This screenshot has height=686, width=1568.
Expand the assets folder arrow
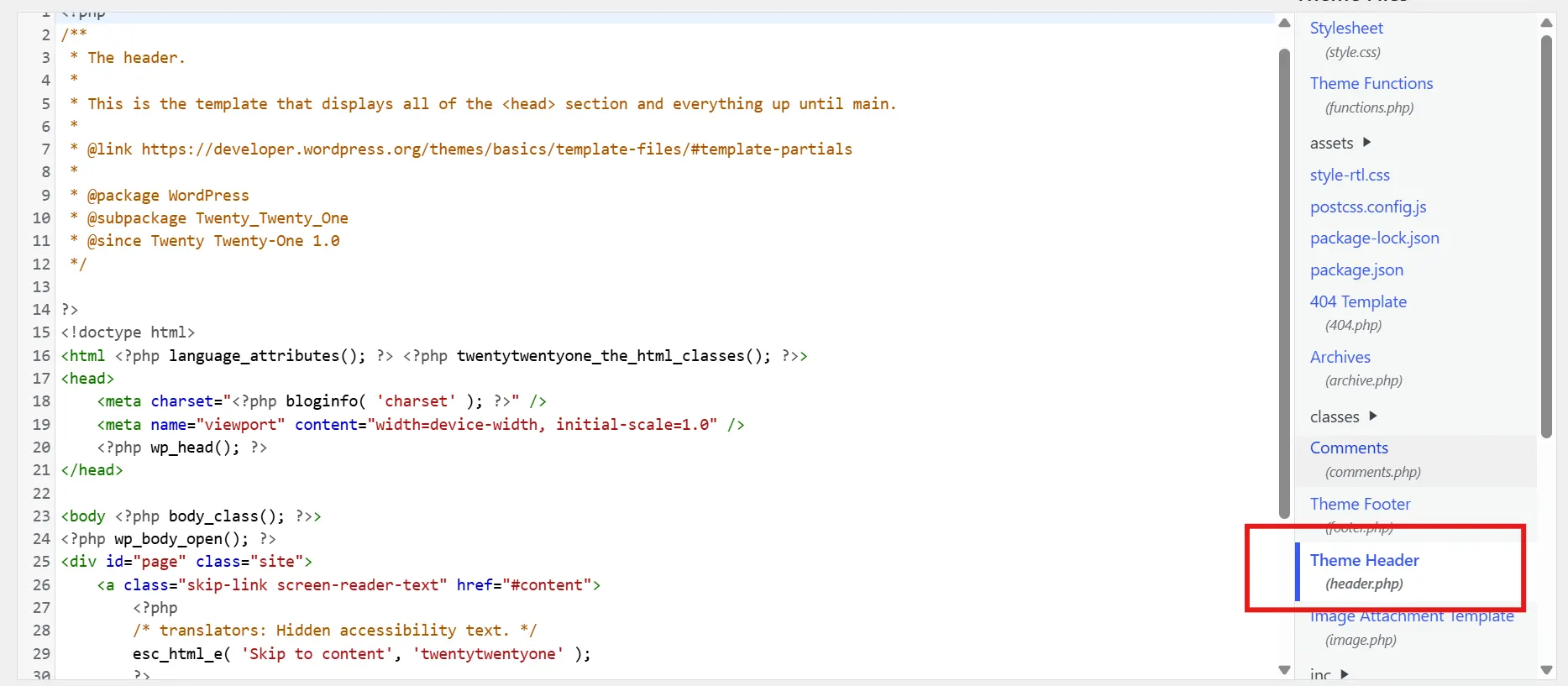coord(1366,143)
